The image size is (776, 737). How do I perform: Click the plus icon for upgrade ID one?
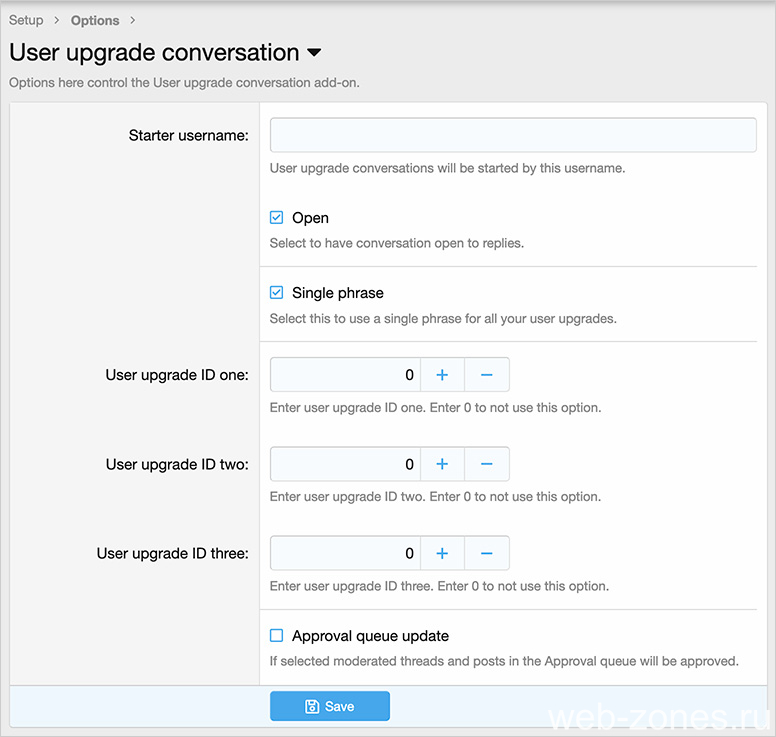(442, 375)
